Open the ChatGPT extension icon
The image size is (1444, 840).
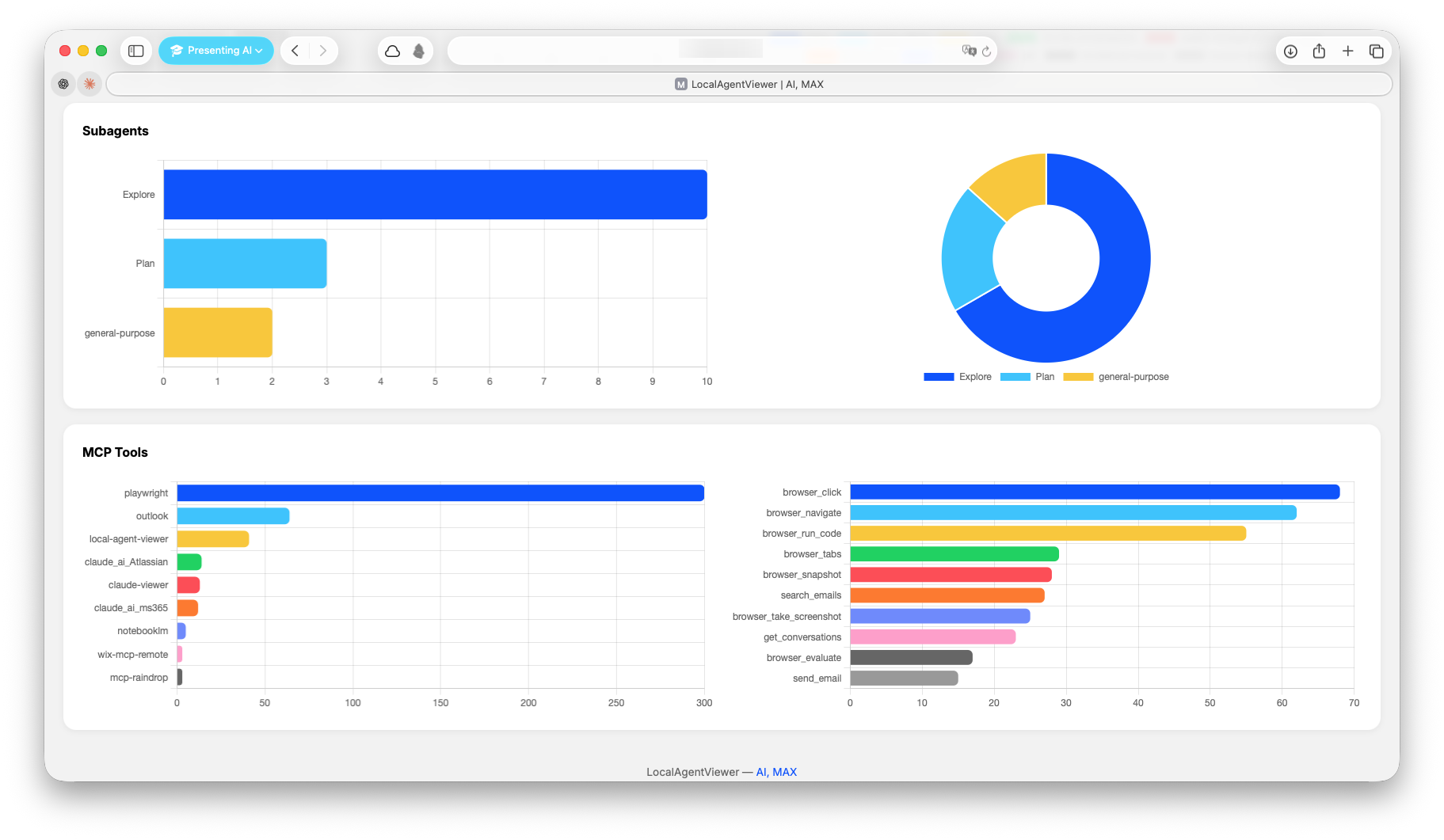click(63, 83)
